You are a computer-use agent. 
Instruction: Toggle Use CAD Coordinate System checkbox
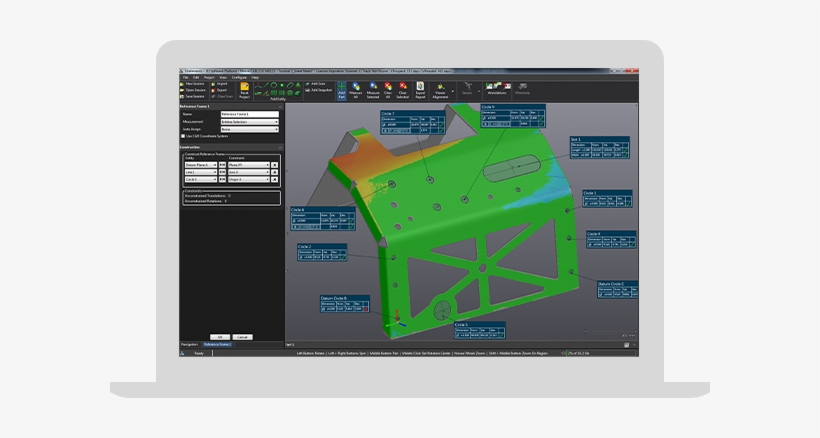pos(183,136)
